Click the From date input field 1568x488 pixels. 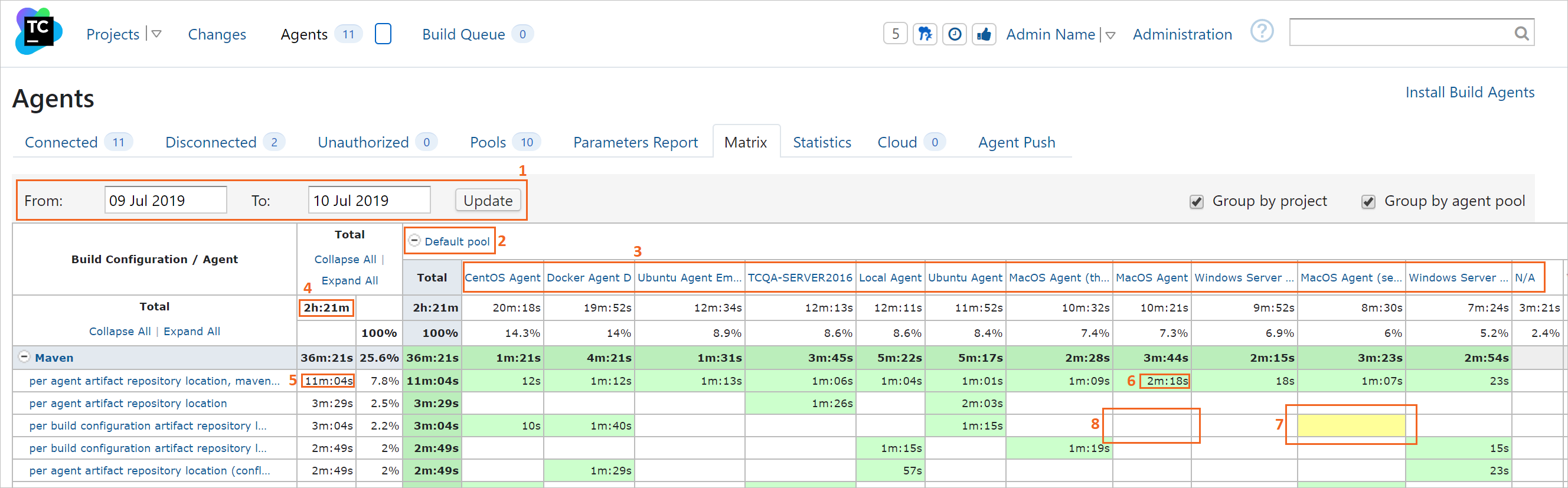pyautogui.click(x=165, y=201)
